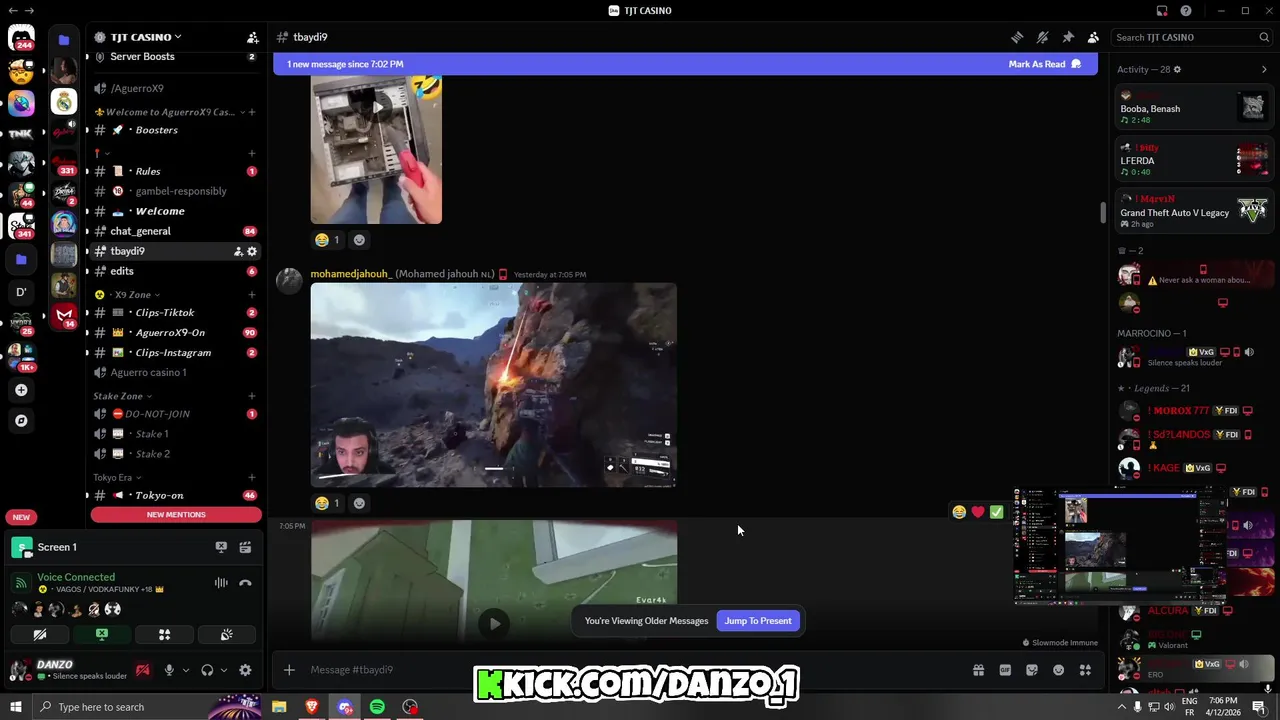Toggle noise suppression waveform icon

[221, 583]
